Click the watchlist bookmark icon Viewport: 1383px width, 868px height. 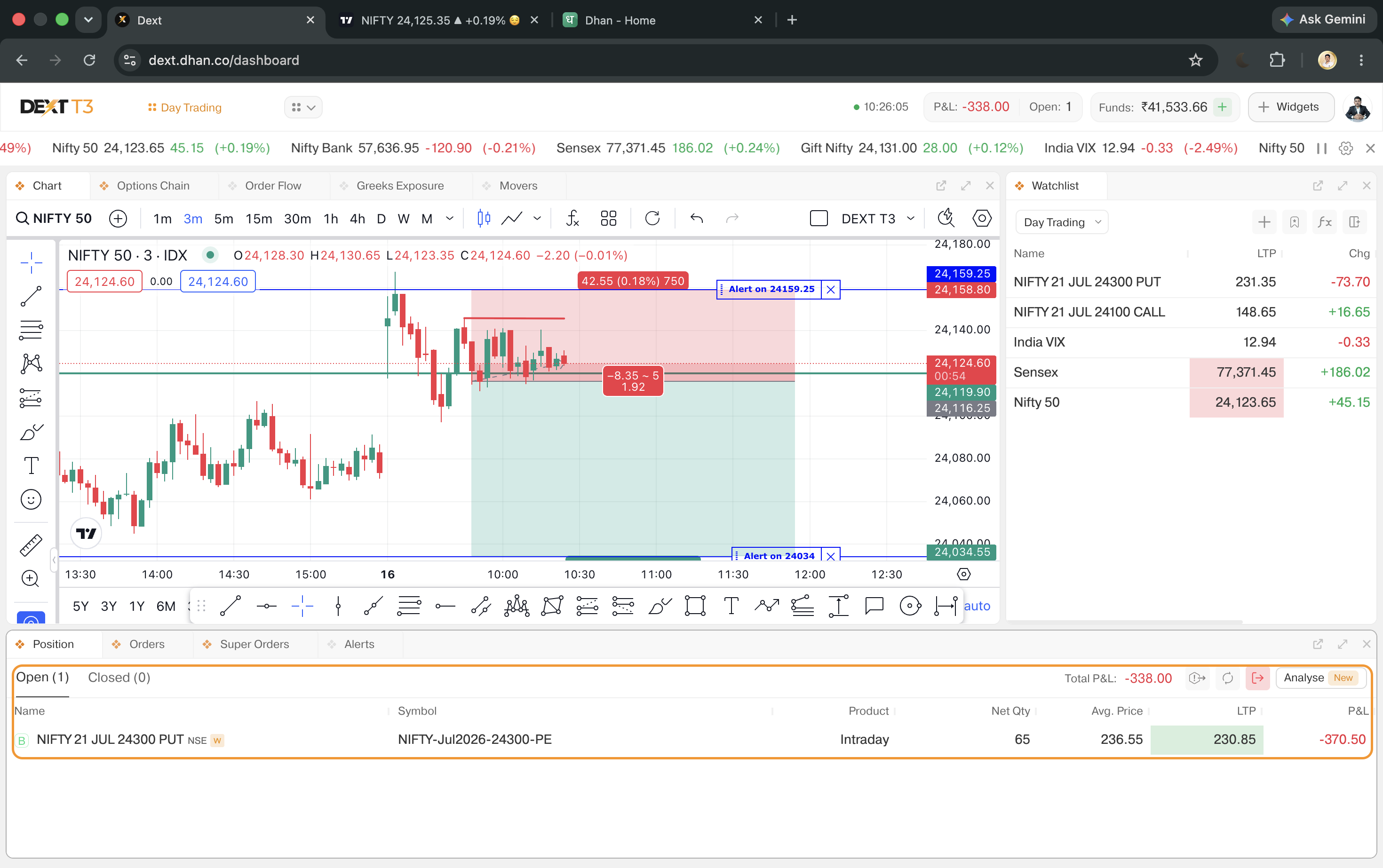point(1295,222)
